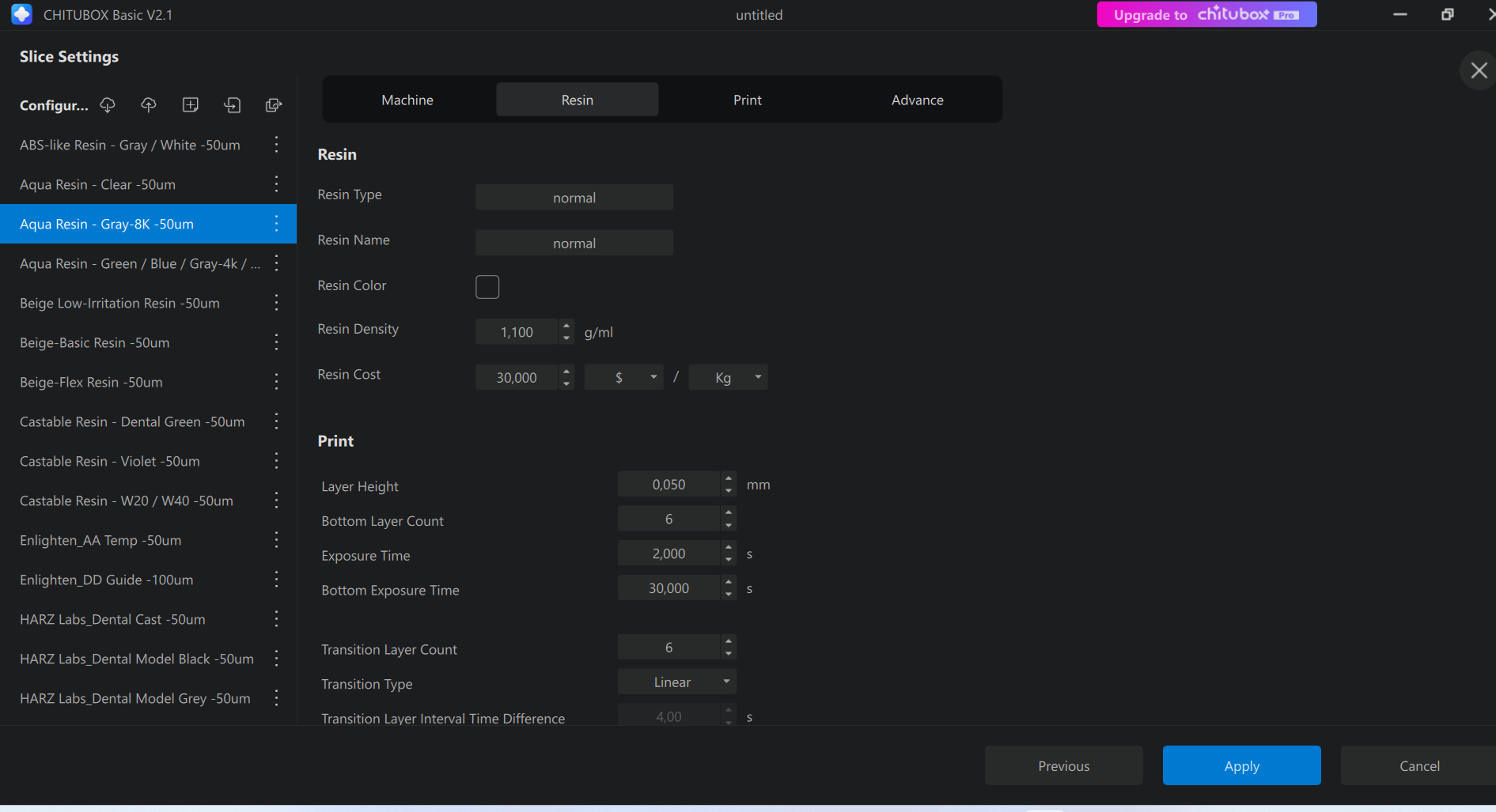This screenshot has height=812, width=1496.
Task: Click the Apply button
Action: [1242, 765]
